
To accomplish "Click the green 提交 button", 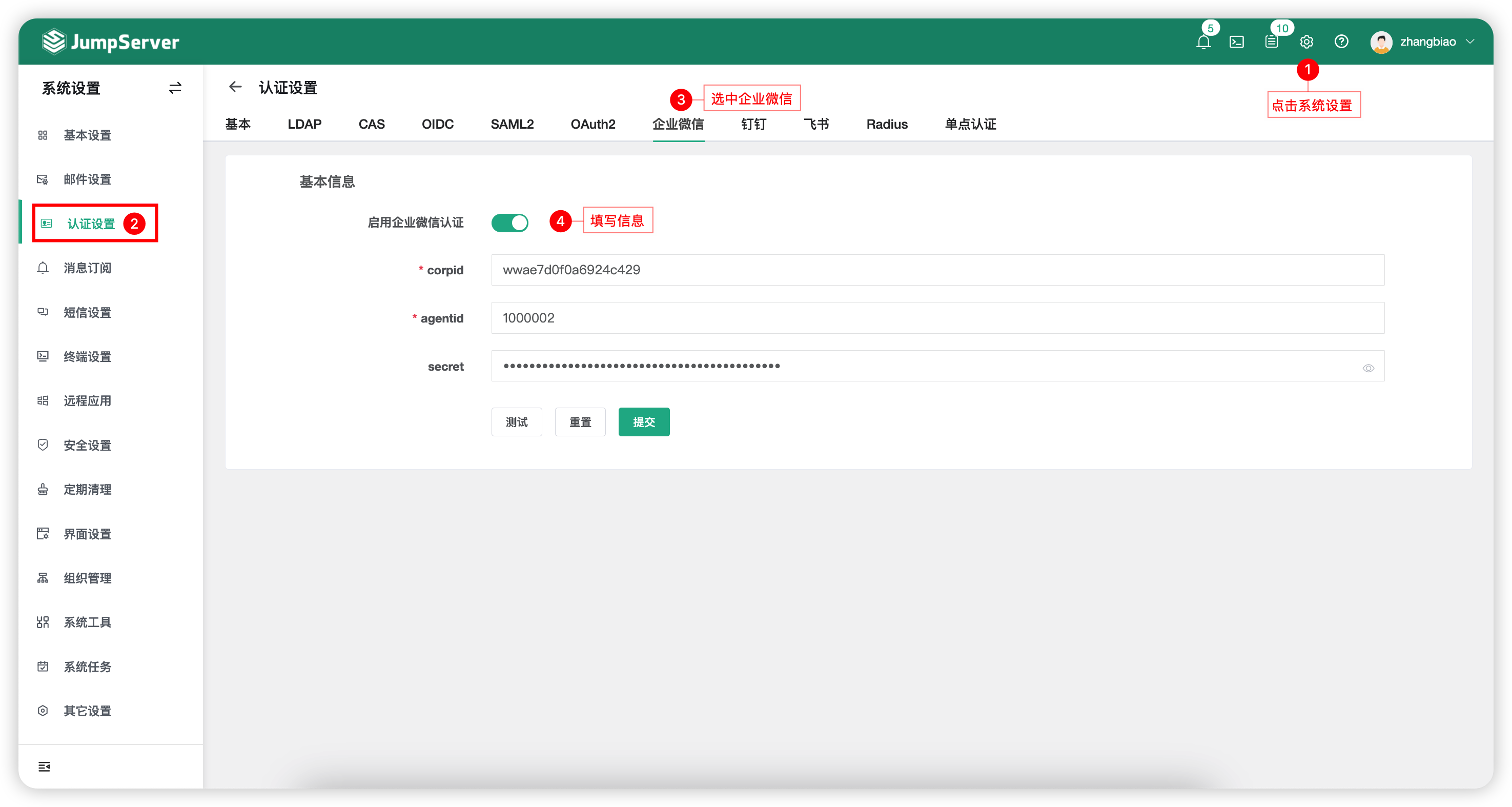I will tap(644, 422).
